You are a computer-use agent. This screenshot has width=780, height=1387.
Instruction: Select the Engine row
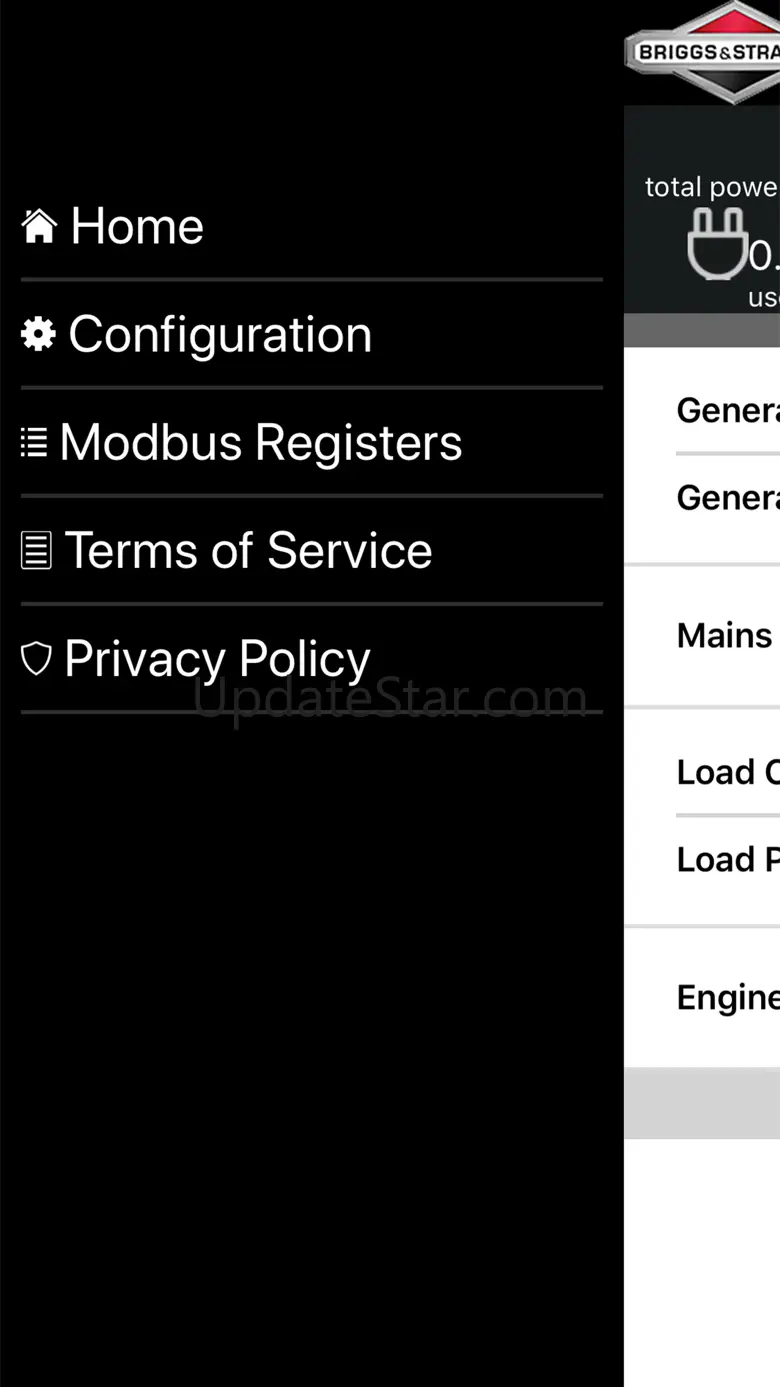click(727, 997)
